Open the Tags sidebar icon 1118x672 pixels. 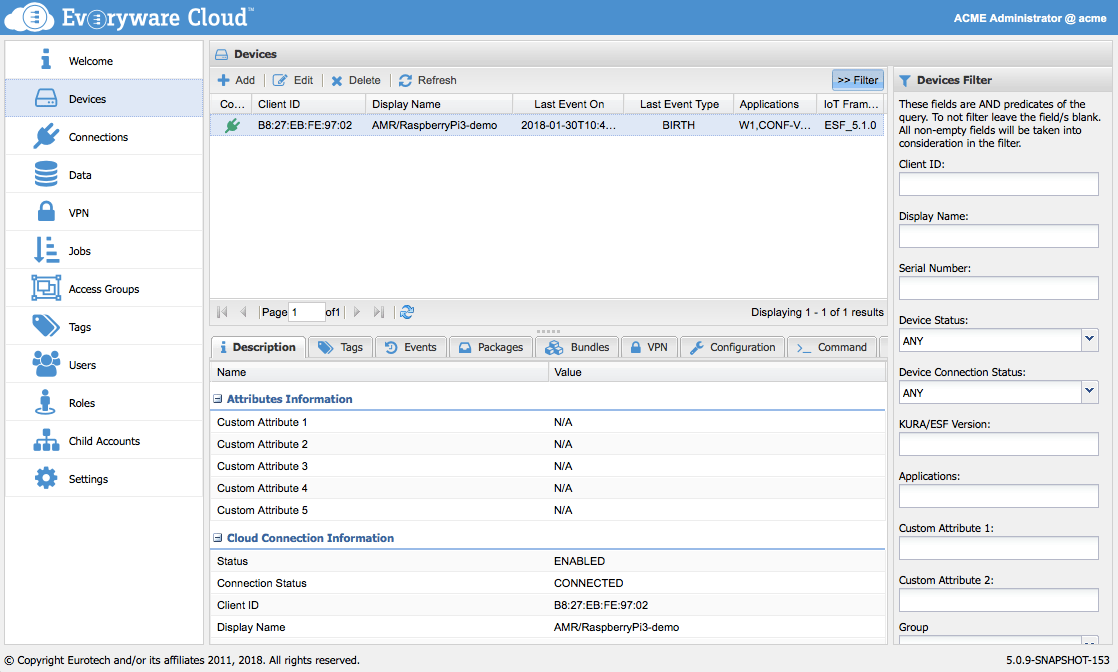pyautogui.click(x=46, y=326)
